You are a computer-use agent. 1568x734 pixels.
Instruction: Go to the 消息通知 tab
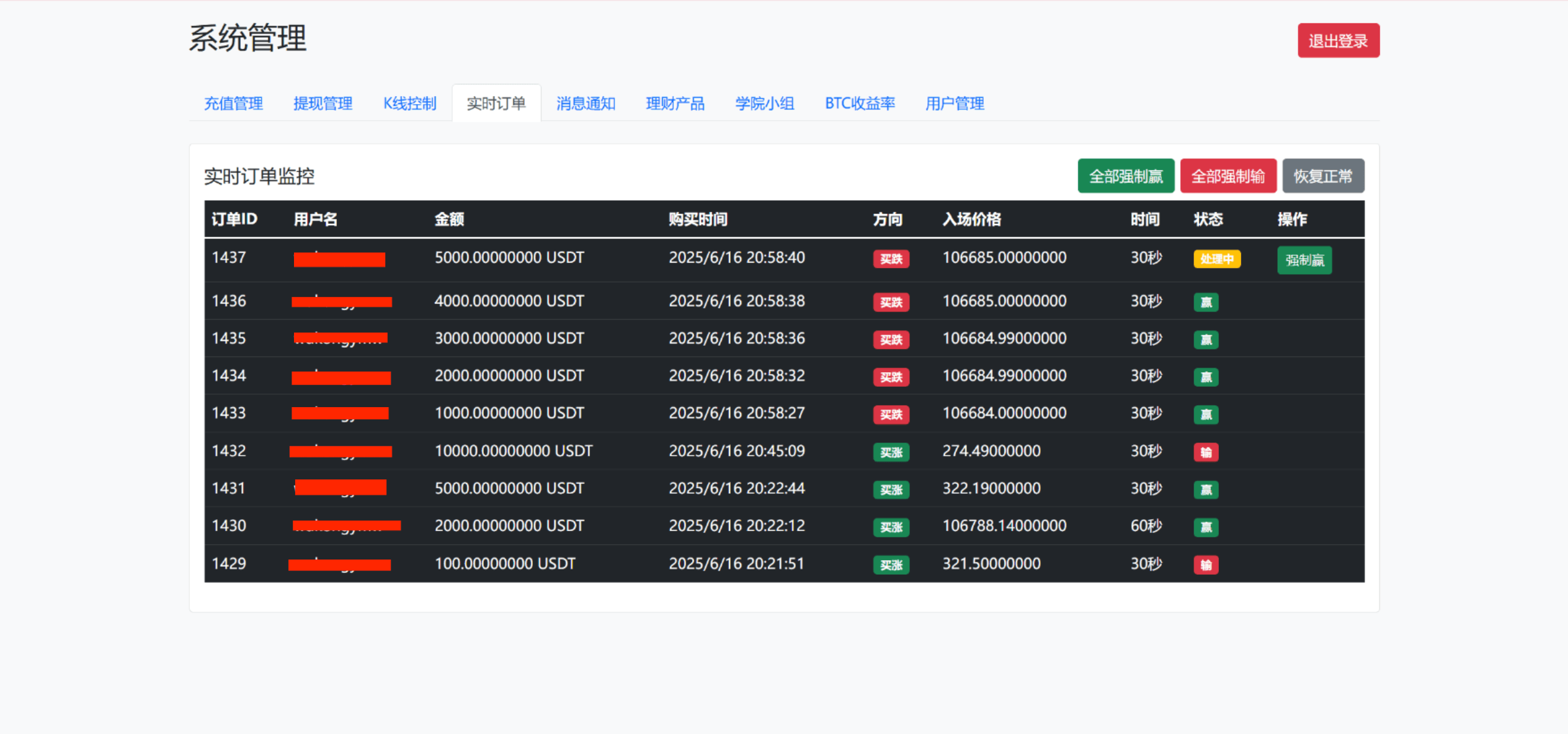[x=586, y=103]
